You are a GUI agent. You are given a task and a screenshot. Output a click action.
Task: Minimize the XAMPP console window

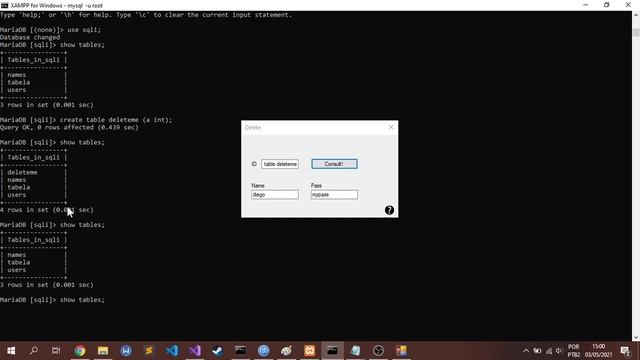tap(586, 5)
